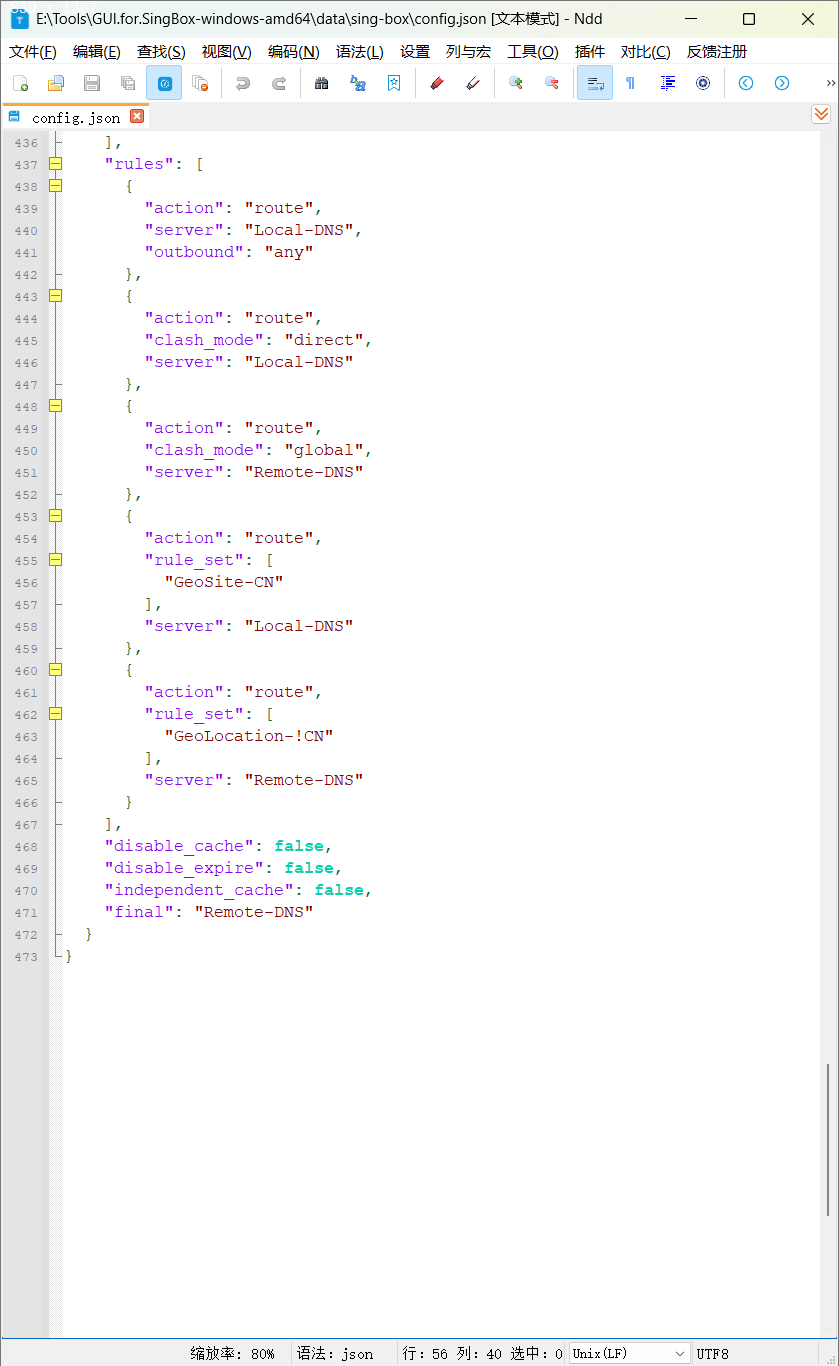The height and width of the screenshot is (1366, 839).
Task: Click the save floppy disk icon
Action: pyautogui.click(x=92, y=83)
